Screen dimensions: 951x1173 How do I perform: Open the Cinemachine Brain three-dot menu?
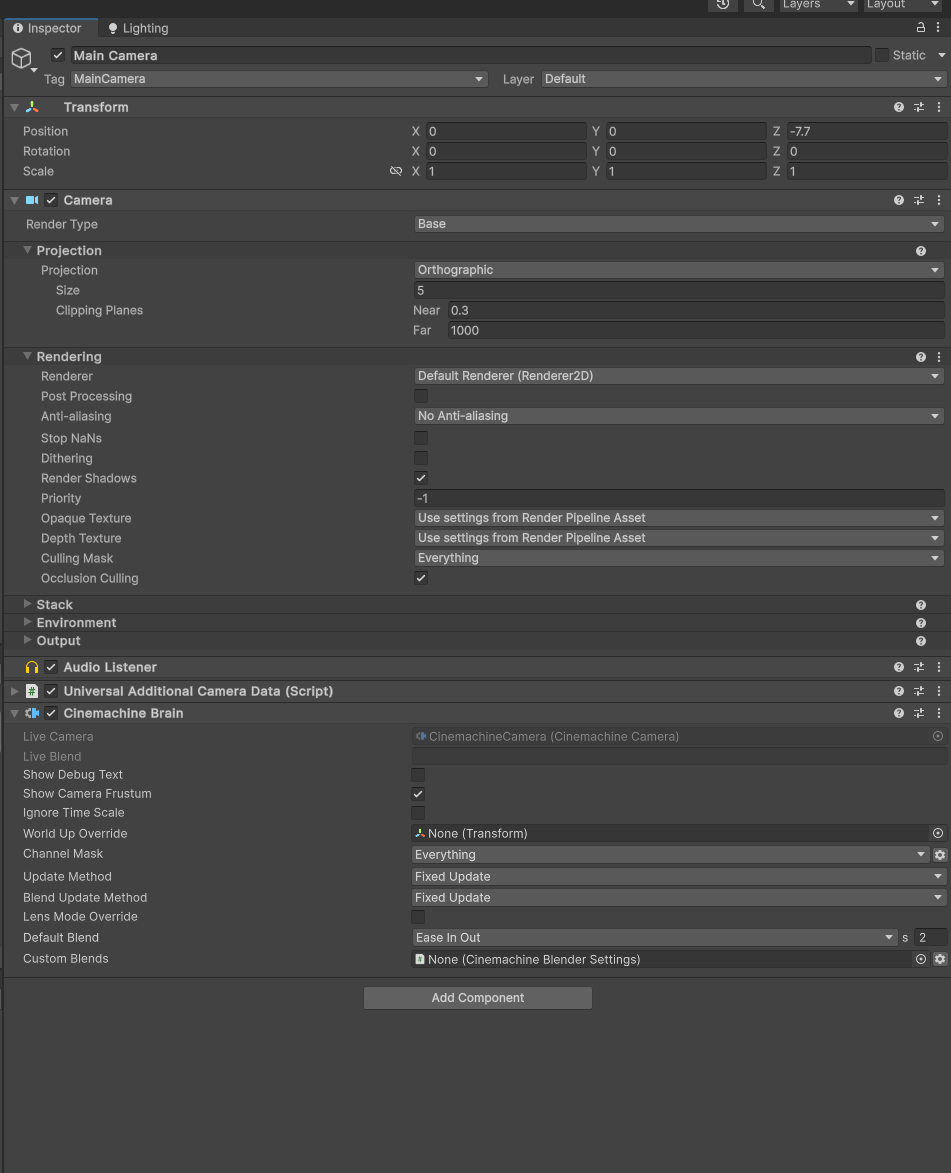(x=938, y=713)
